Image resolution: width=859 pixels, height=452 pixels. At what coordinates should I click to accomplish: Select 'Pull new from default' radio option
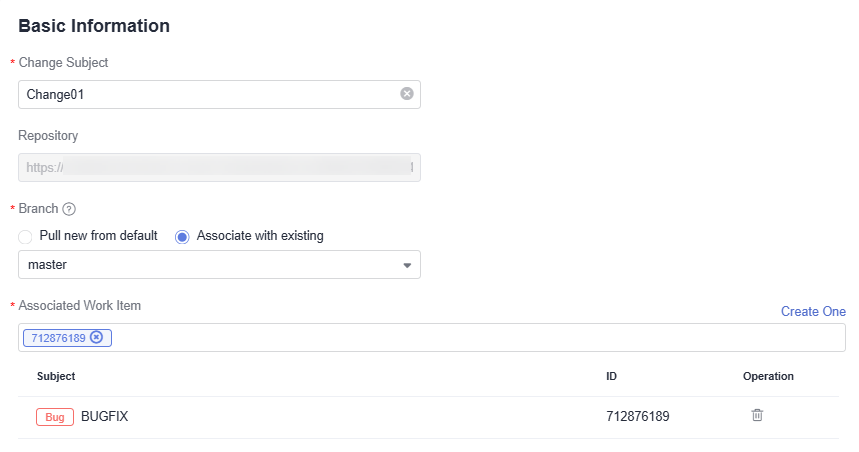point(25,237)
